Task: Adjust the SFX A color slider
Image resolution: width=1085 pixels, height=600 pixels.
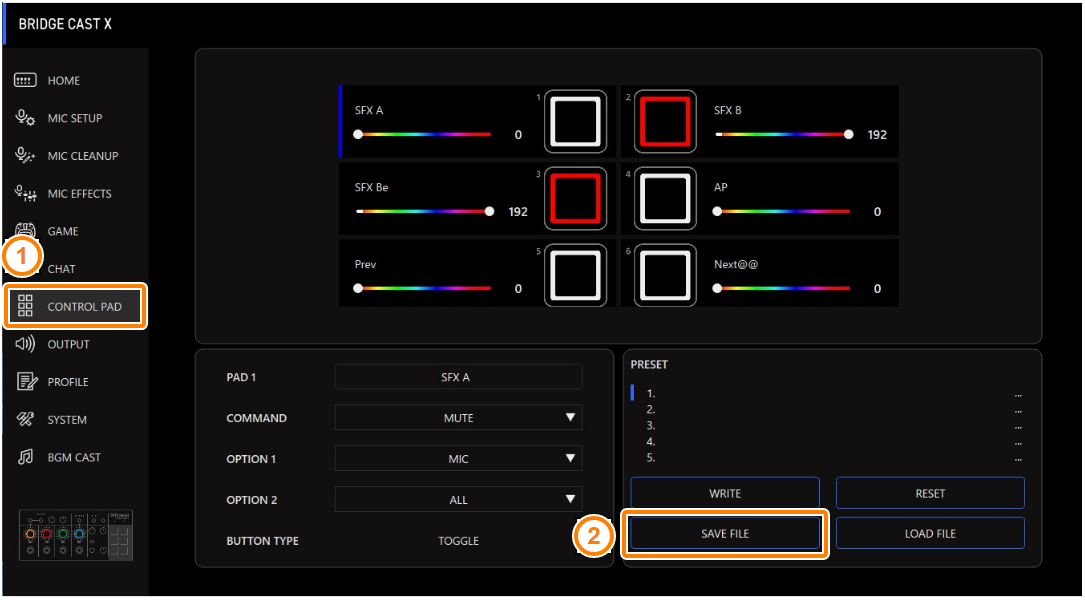Action: click(423, 134)
